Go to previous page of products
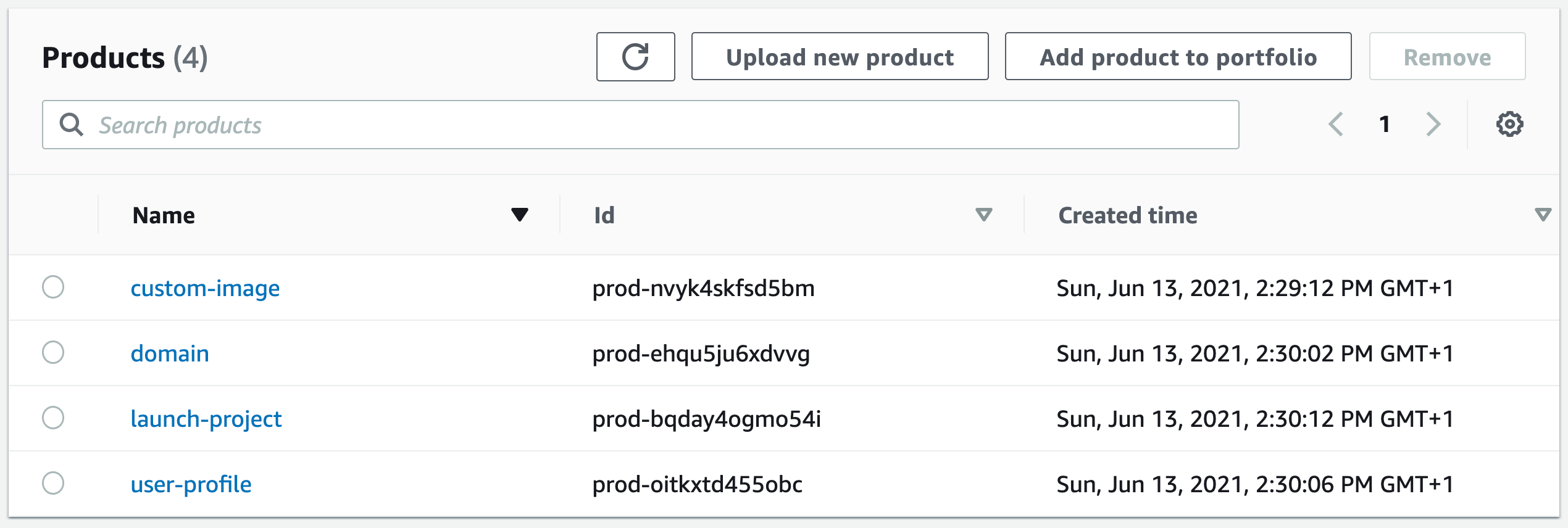1568x528 pixels. (x=1336, y=125)
